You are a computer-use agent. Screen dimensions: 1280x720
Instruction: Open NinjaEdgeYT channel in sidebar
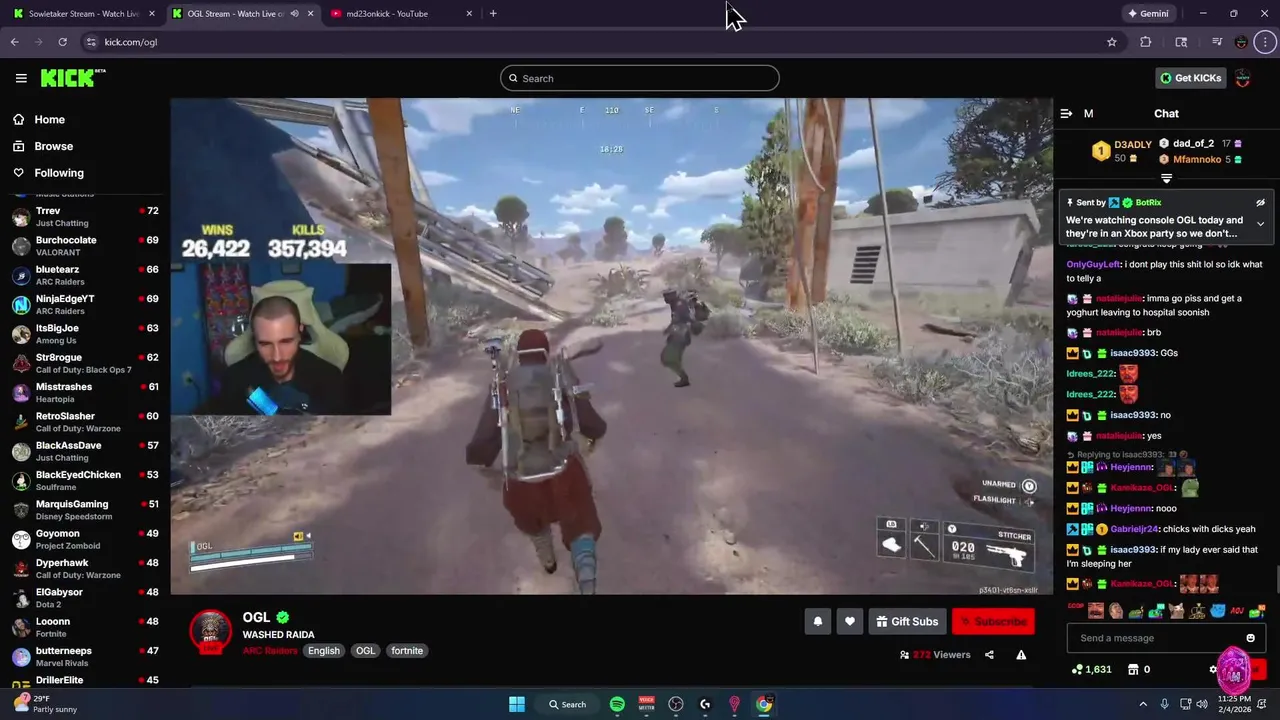tap(85, 304)
